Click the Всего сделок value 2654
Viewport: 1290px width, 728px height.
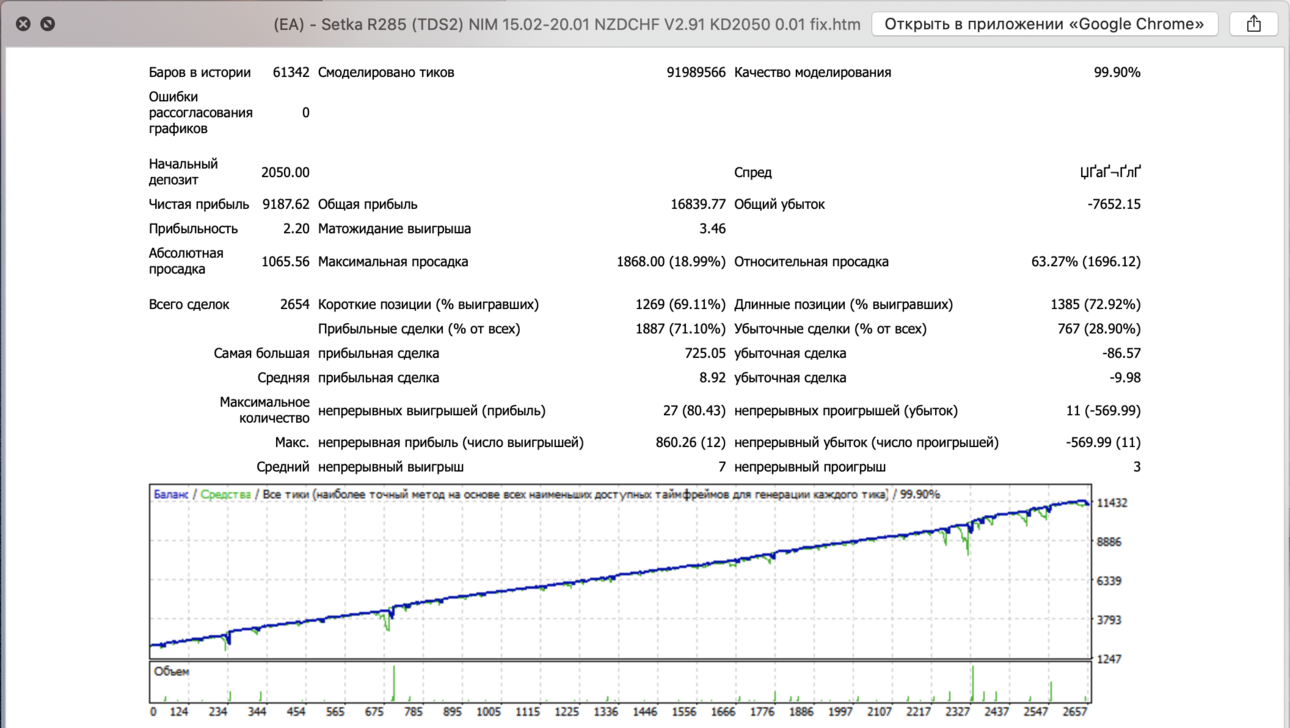(295, 304)
